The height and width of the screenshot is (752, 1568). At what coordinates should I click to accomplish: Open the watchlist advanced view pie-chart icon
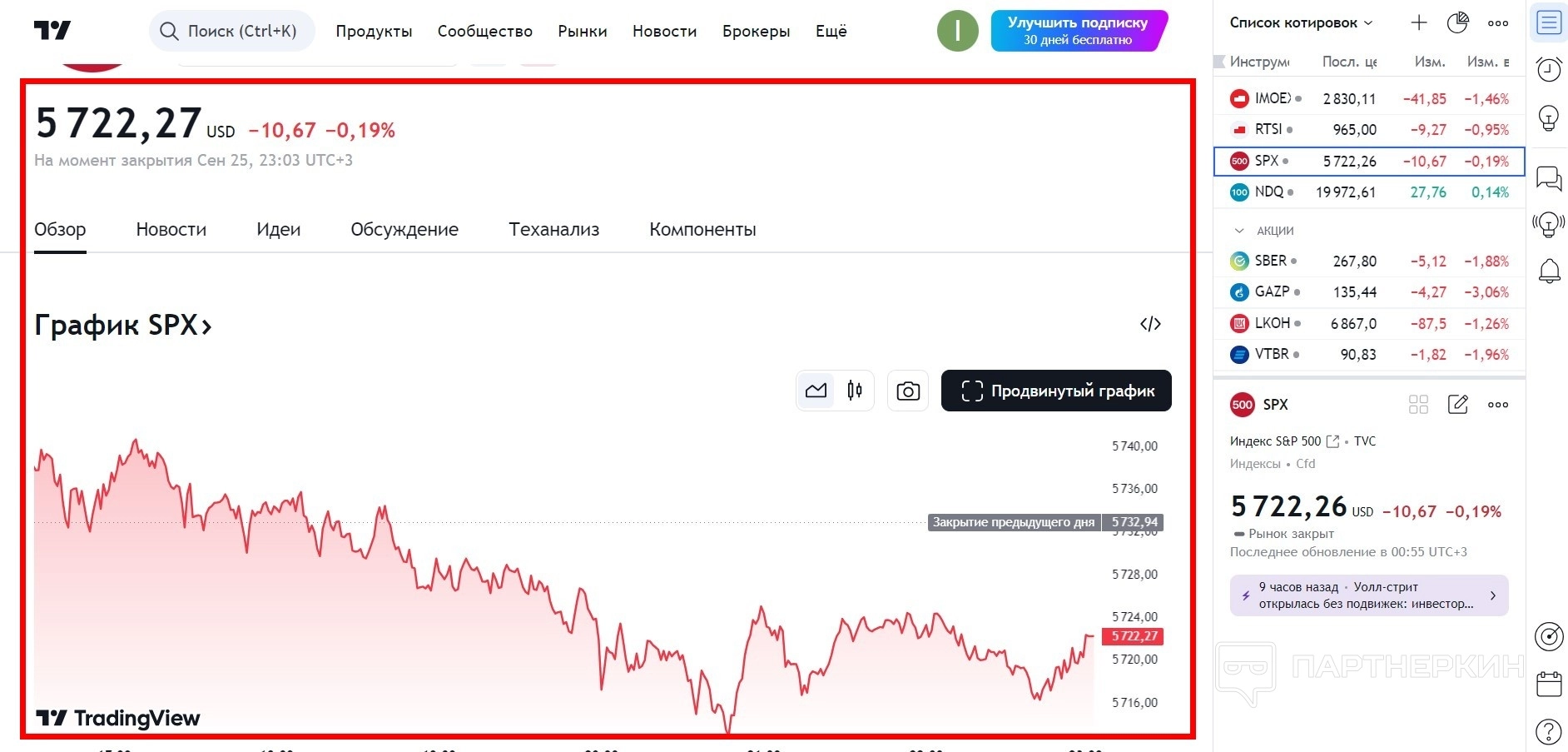(x=1458, y=23)
